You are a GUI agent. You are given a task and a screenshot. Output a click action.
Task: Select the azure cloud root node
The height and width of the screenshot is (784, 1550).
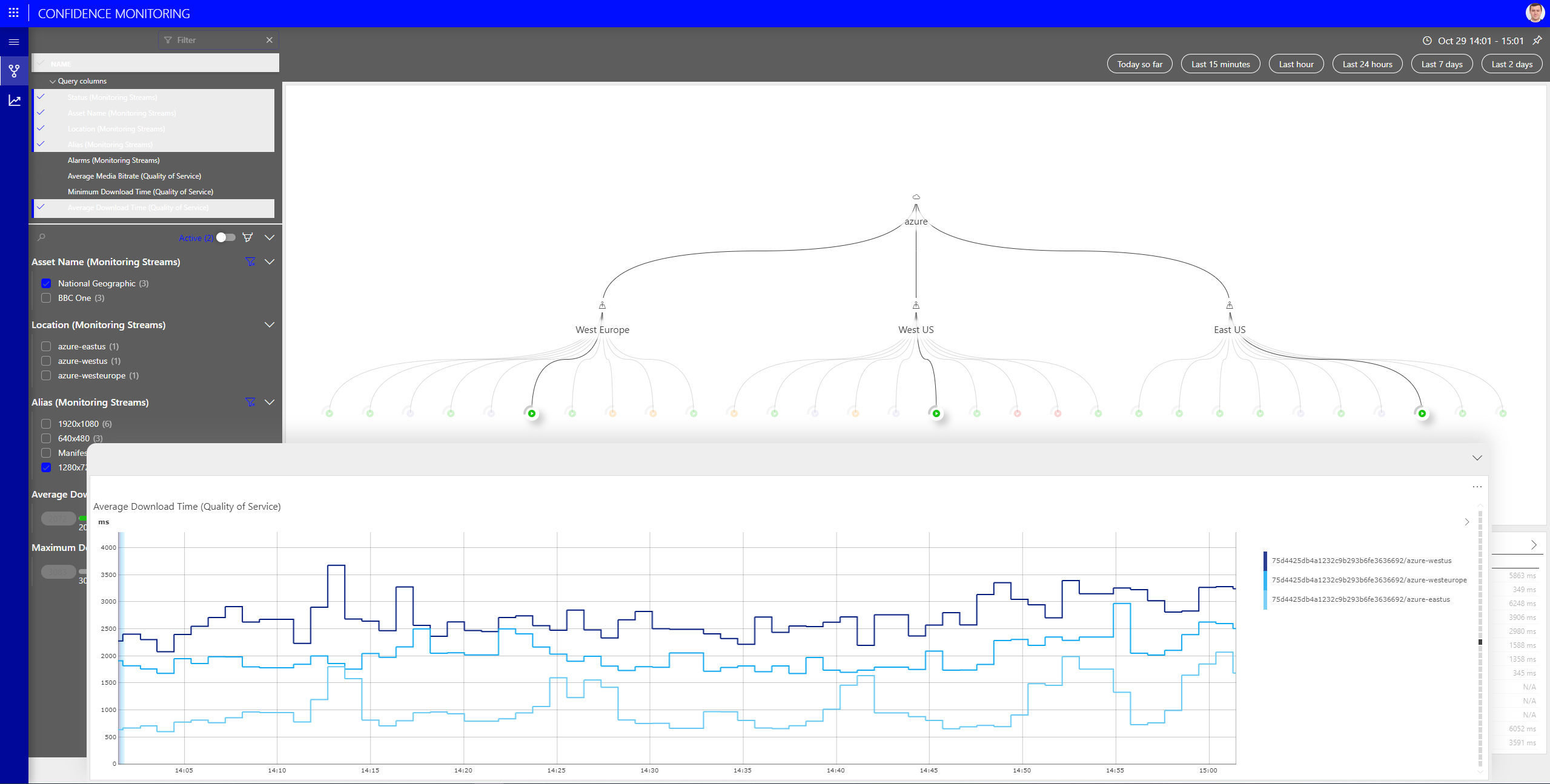(x=916, y=197)
